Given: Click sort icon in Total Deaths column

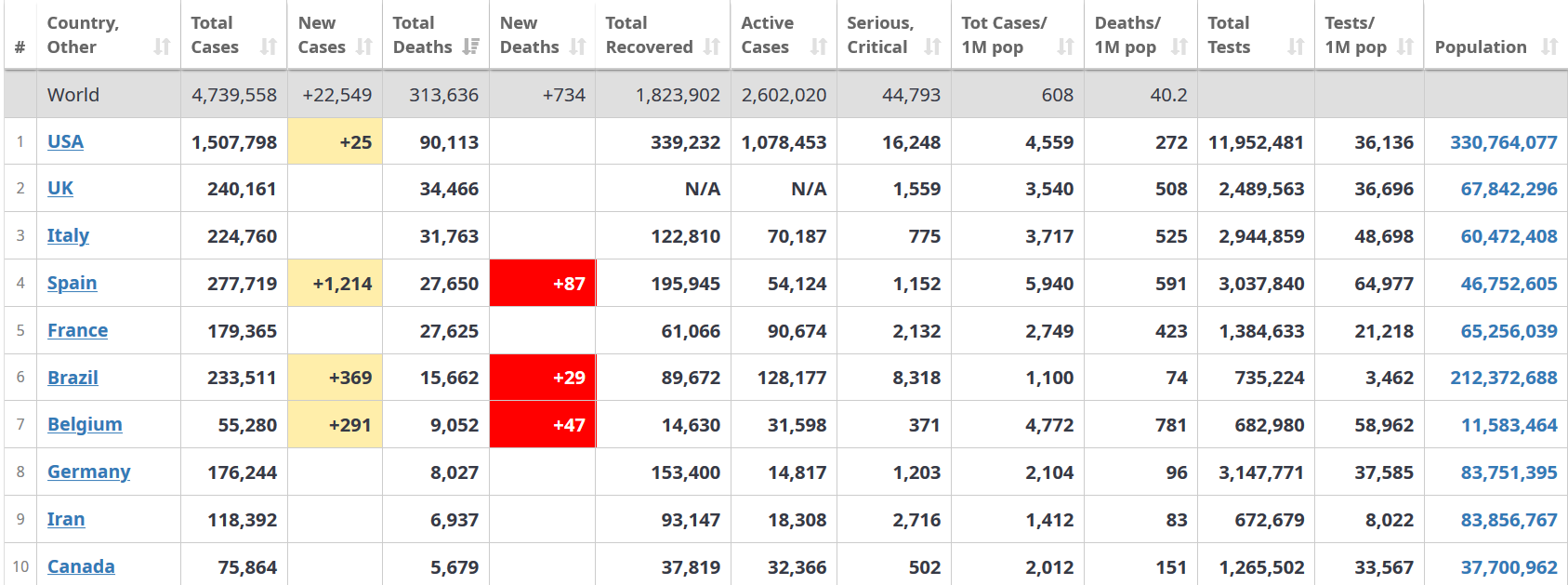Looking at the screenshot, I should point(471,47).
